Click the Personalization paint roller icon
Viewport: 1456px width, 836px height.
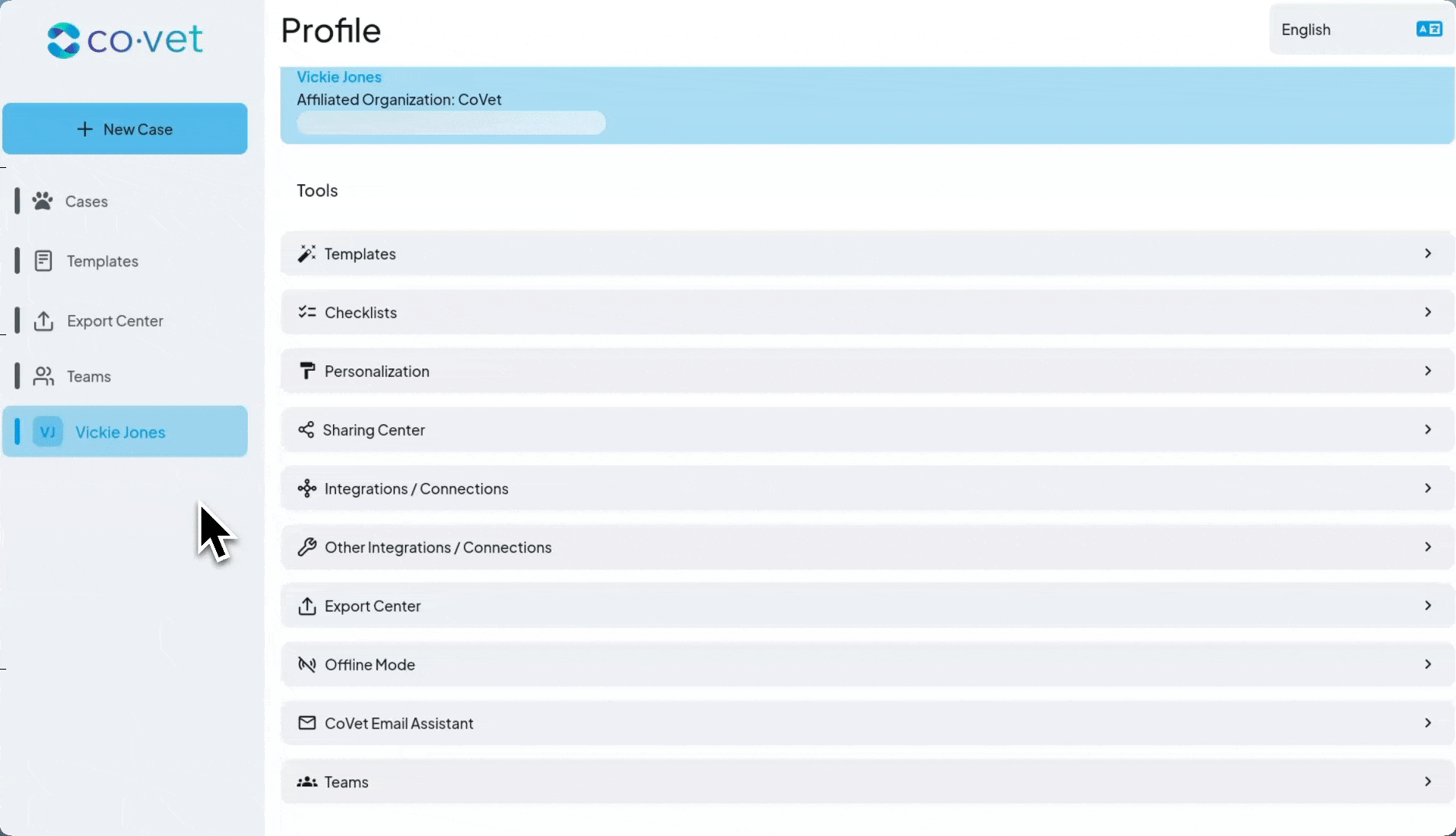click(307, 372)
